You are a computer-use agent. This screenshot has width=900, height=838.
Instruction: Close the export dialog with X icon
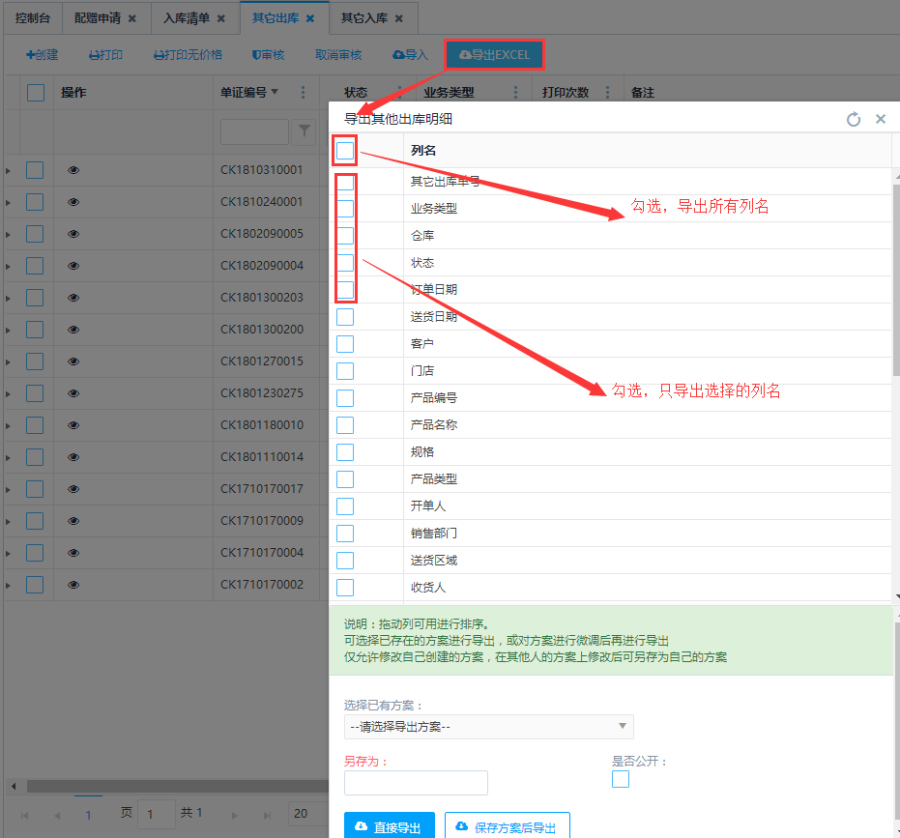coord(881,119)
